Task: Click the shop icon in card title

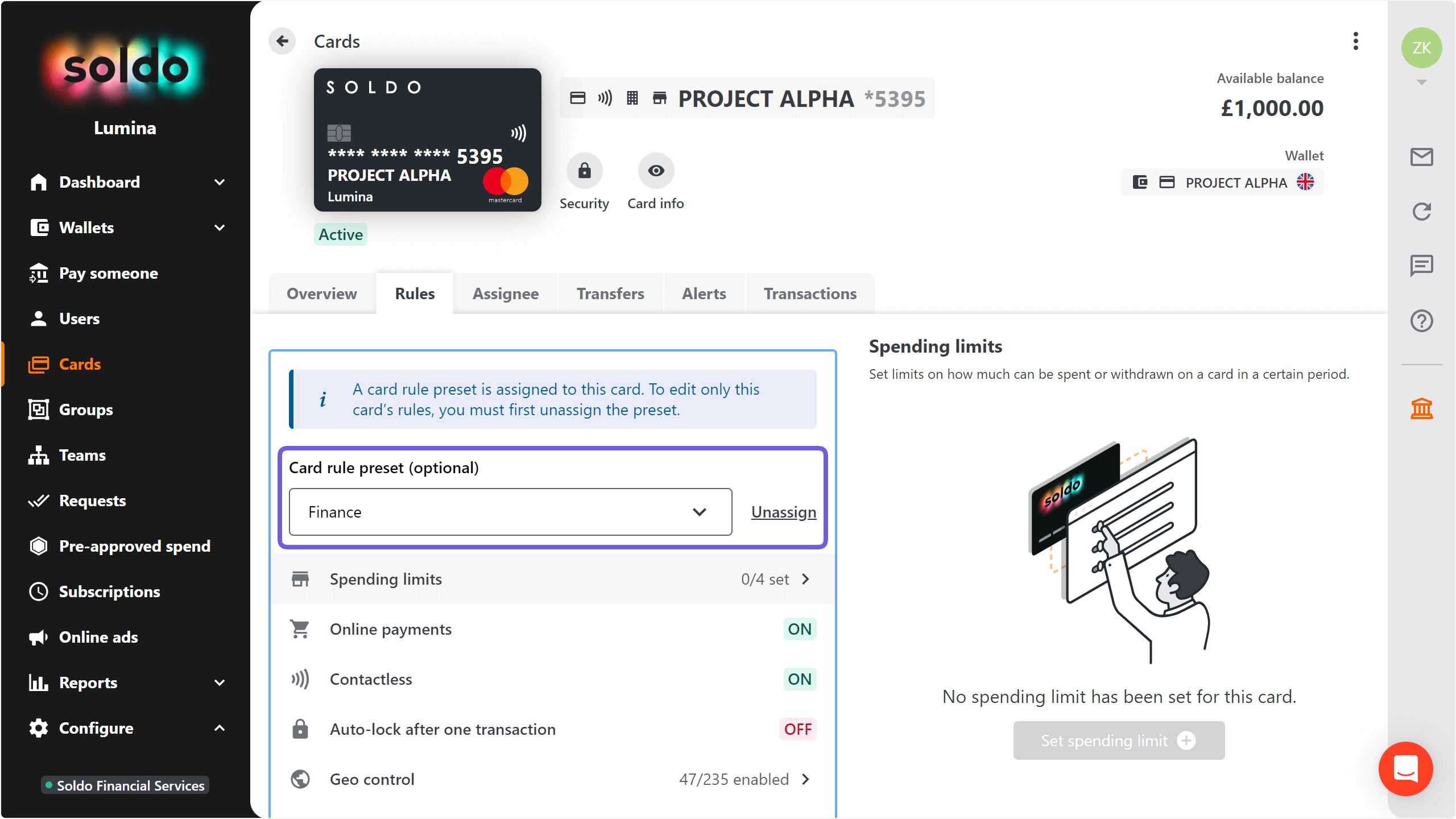Action: point(660,98)
